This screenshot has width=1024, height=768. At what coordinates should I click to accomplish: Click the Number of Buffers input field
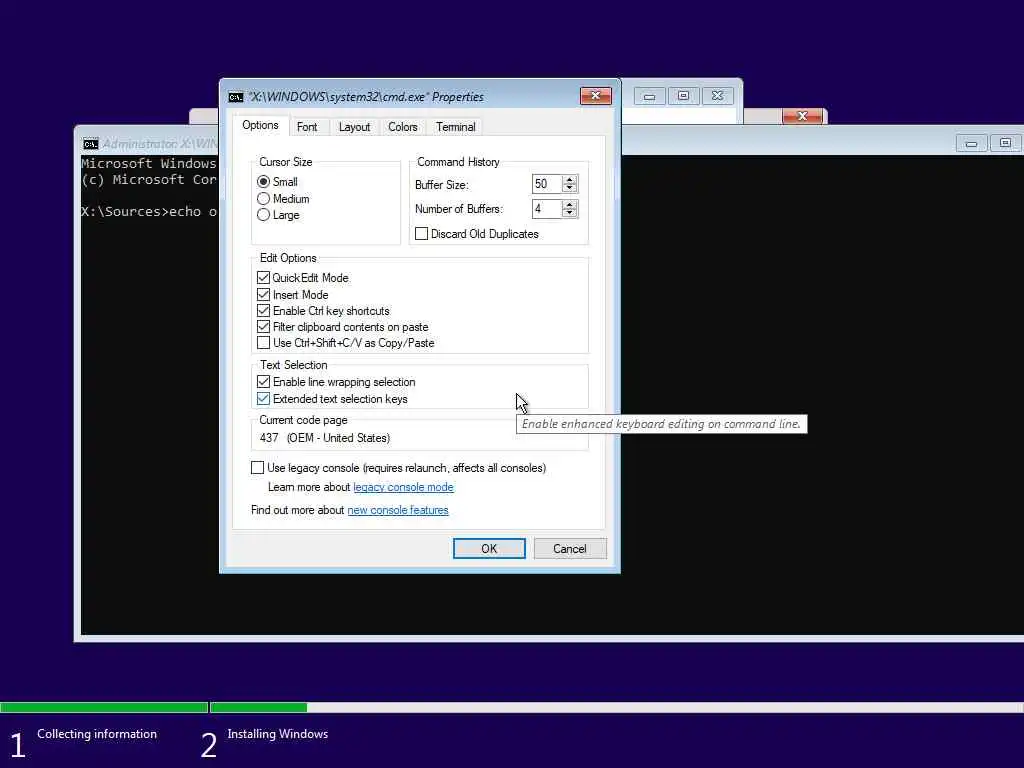click(547, 209)
